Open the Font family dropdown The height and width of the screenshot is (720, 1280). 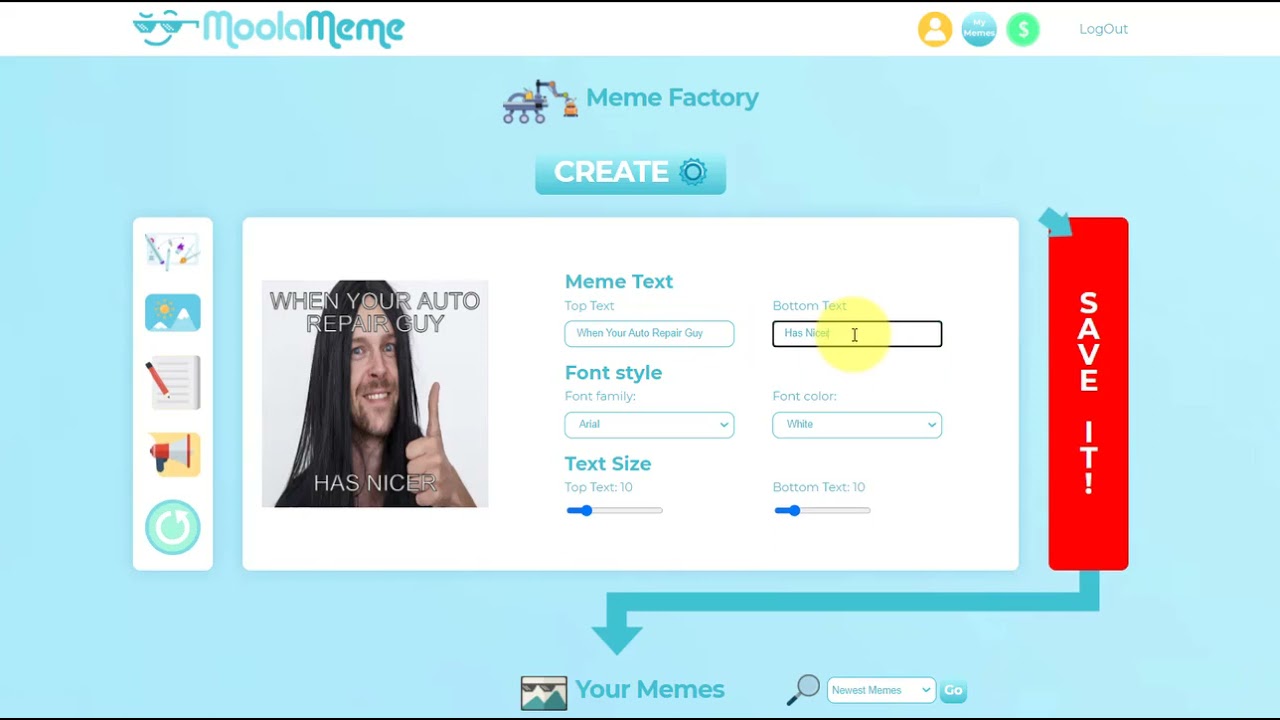click(649, 424)
